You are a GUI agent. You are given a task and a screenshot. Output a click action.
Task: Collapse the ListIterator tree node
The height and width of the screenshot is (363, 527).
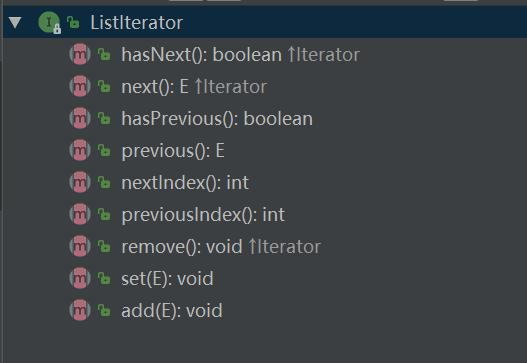coord(15,23)
